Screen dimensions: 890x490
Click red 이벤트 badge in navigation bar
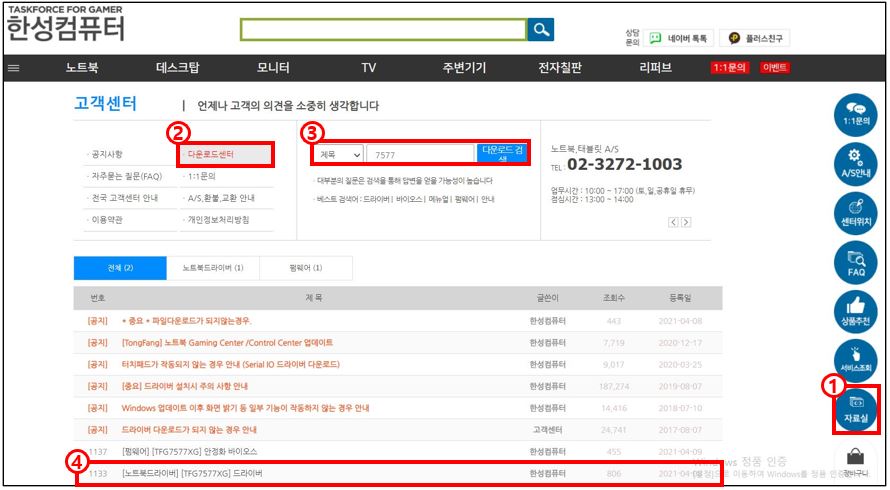click(x=775, y=68)
